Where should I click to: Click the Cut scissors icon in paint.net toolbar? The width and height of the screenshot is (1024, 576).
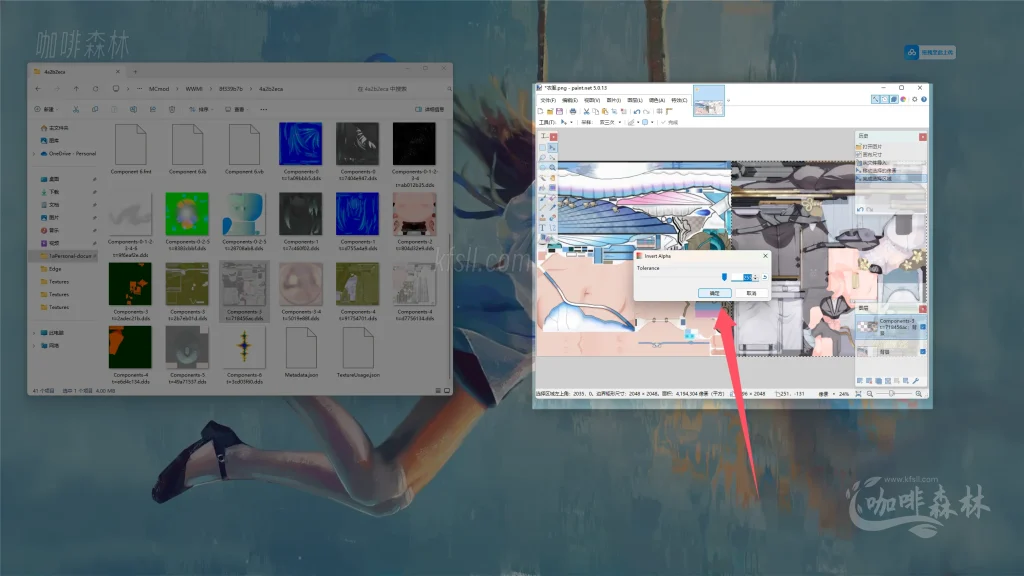tap(586, 112)
